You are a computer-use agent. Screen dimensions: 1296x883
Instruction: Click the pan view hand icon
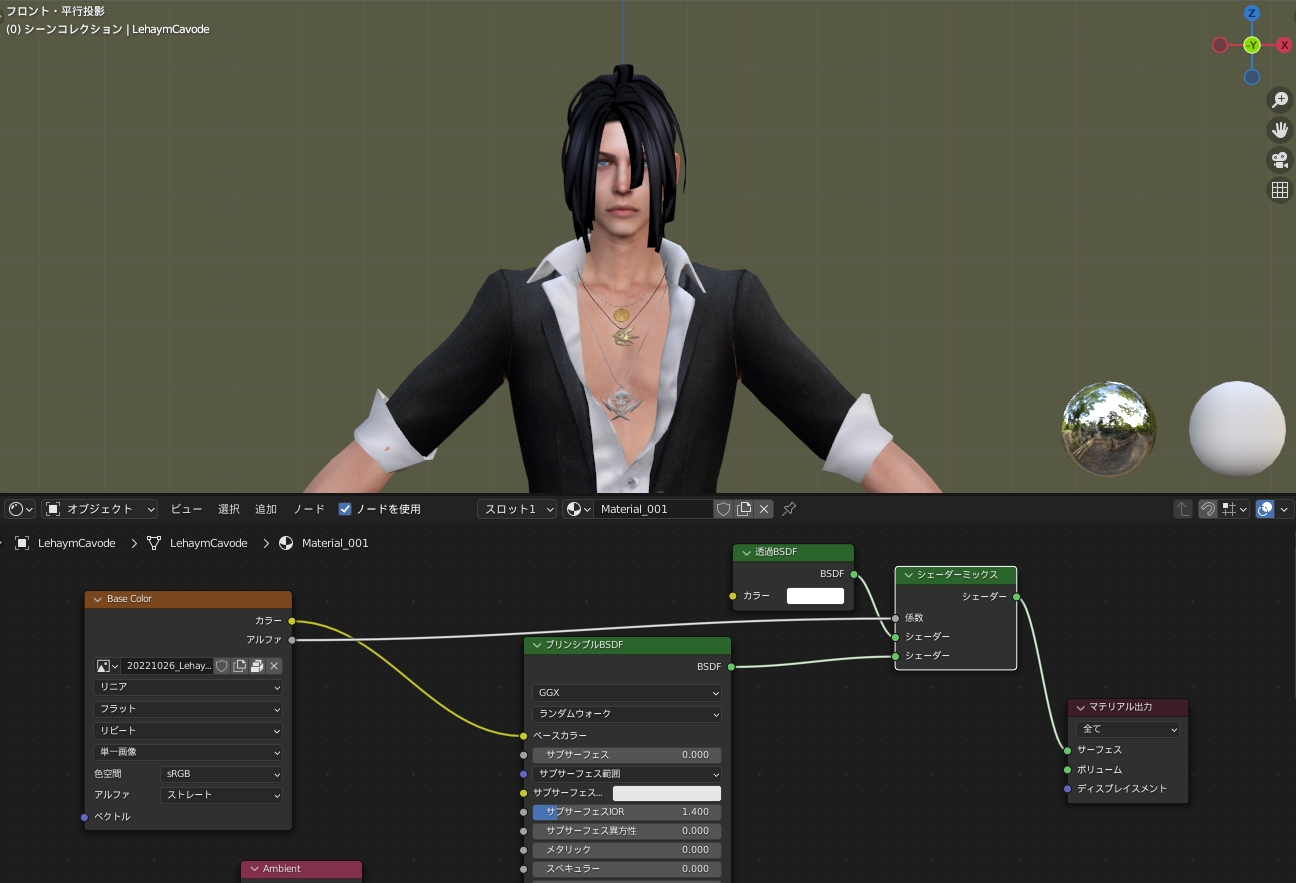(1279, 129)
